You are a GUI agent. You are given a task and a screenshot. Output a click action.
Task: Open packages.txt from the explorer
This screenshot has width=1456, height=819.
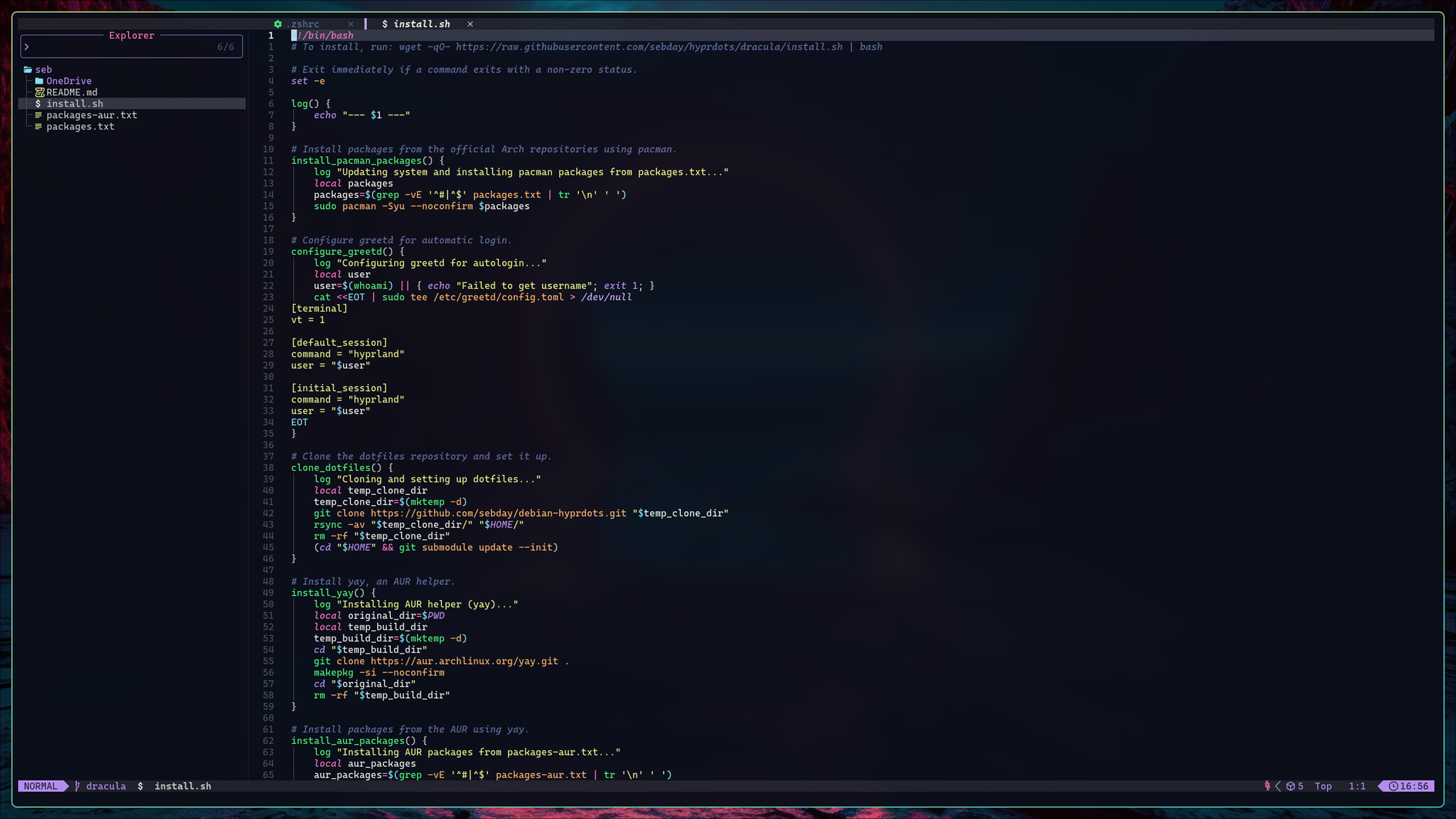click(x=80, y=127)
